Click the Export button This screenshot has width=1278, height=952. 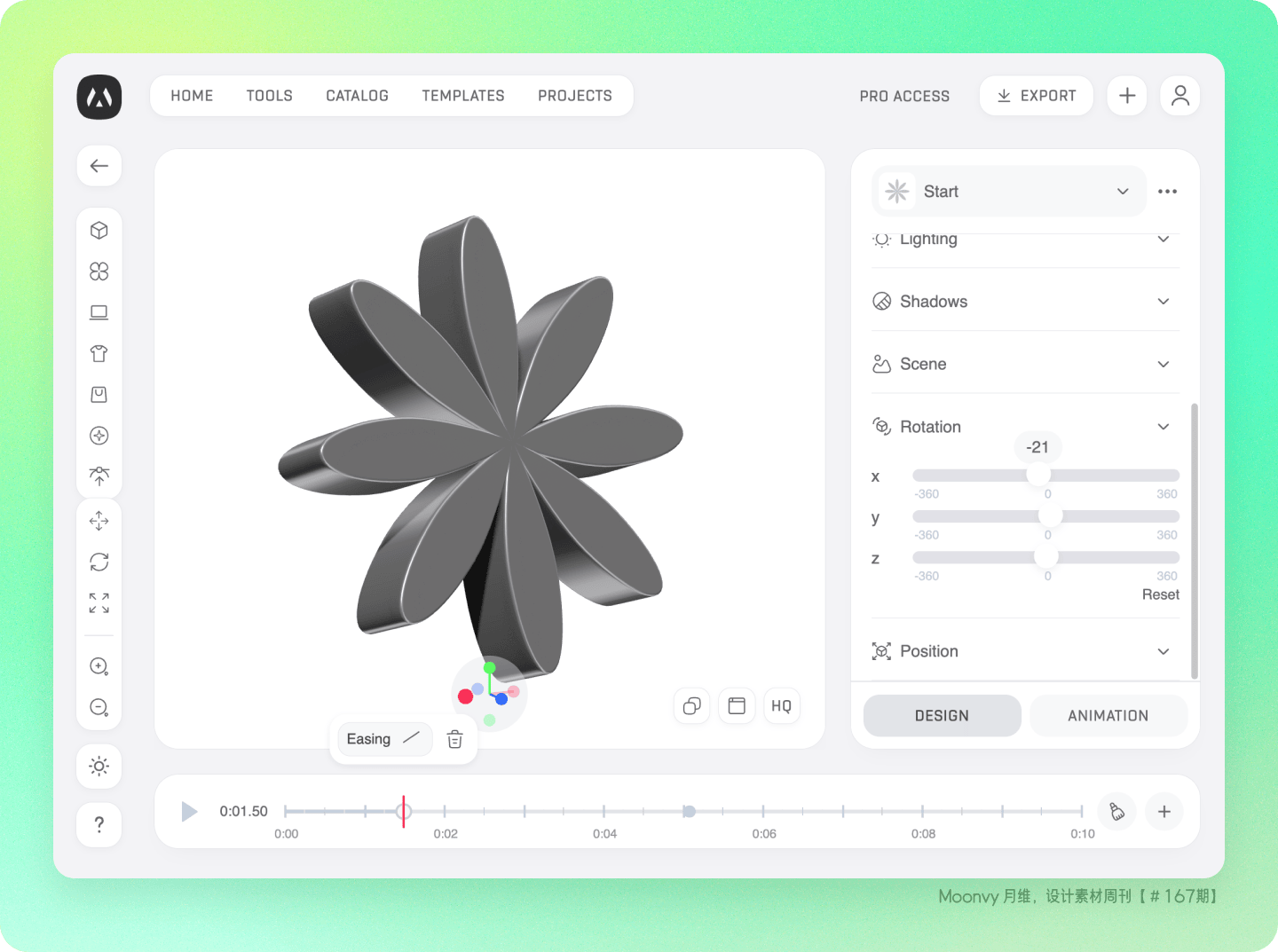pos(1037,96)
